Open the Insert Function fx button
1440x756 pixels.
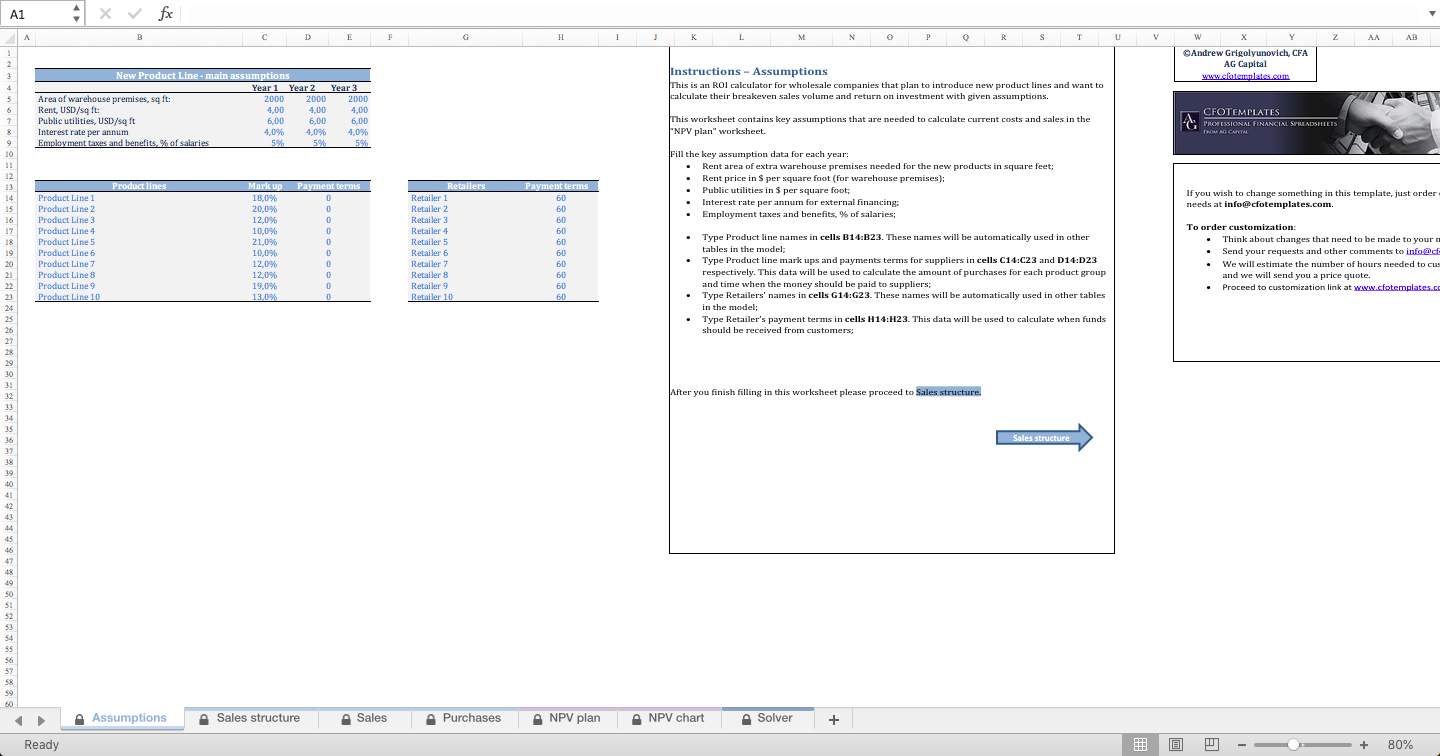166,13
